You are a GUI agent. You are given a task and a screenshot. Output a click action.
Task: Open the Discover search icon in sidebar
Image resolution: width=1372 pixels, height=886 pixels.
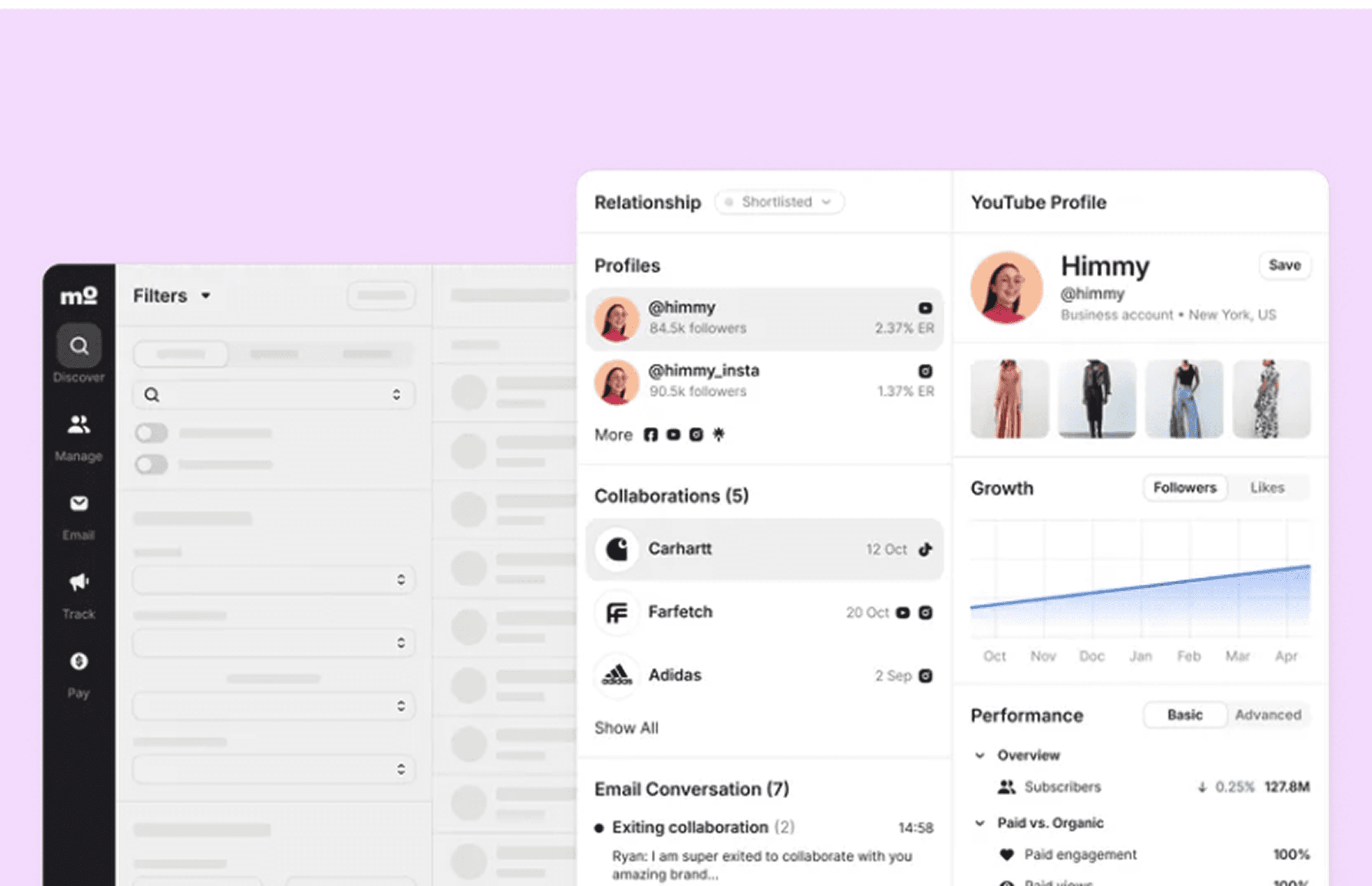point(78,346)
